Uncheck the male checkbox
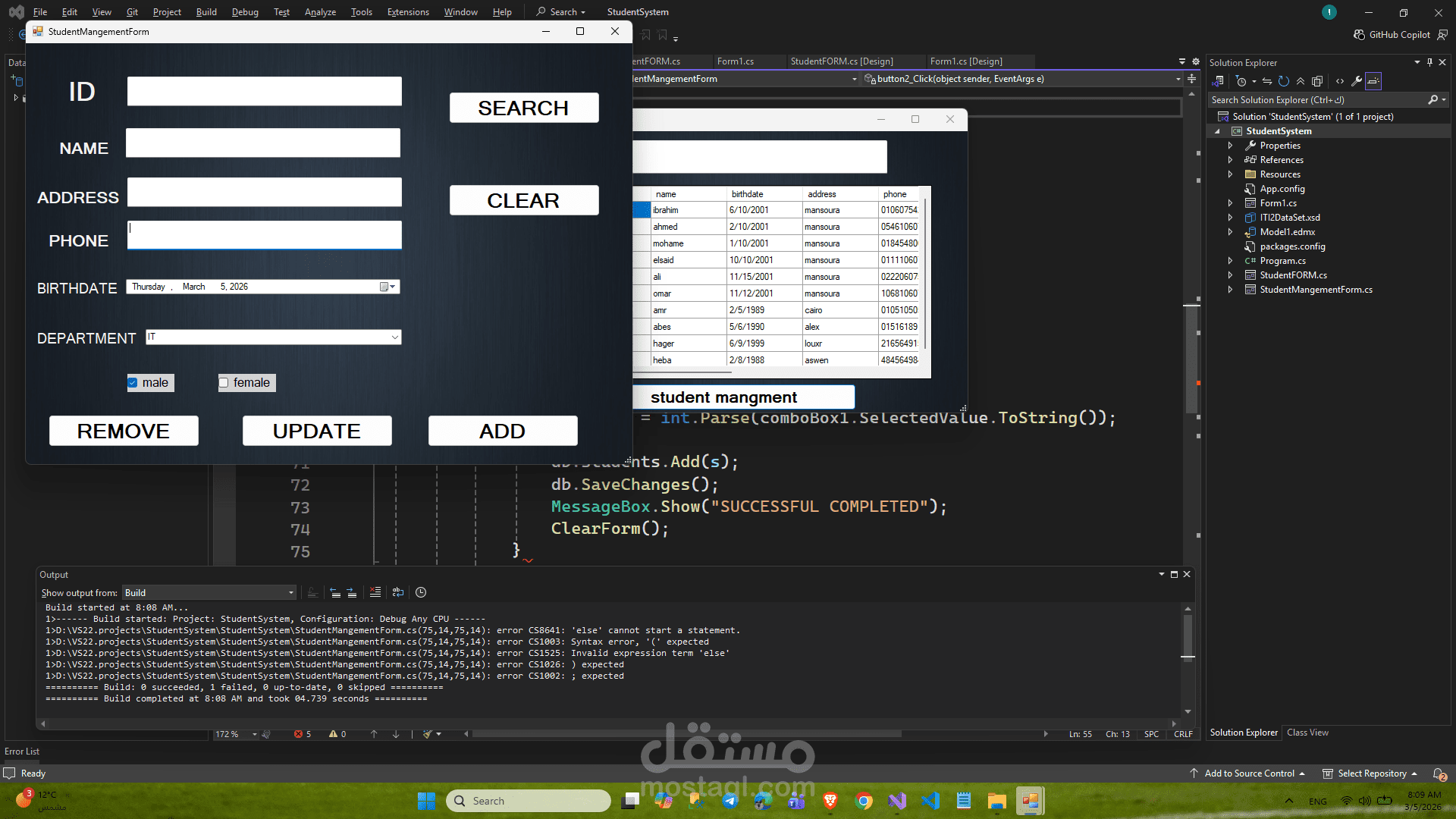Viewport: 1456px width, 819px height. (133, 383)
